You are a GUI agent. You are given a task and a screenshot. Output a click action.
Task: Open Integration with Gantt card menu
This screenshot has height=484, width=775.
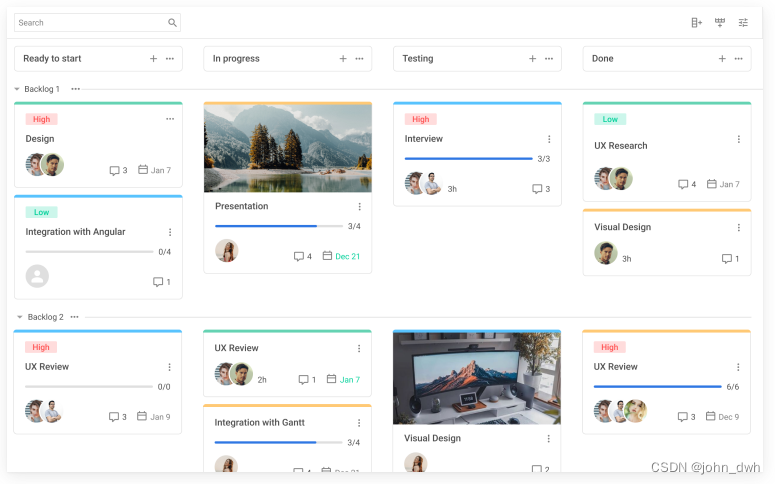point(359,423)
